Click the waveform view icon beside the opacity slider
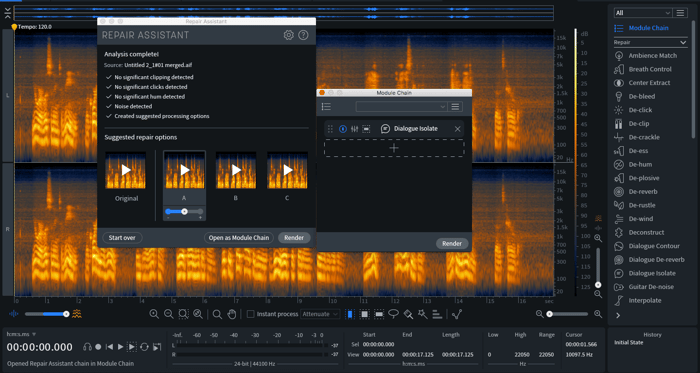The image size is (700, 373). pos(14,314)
